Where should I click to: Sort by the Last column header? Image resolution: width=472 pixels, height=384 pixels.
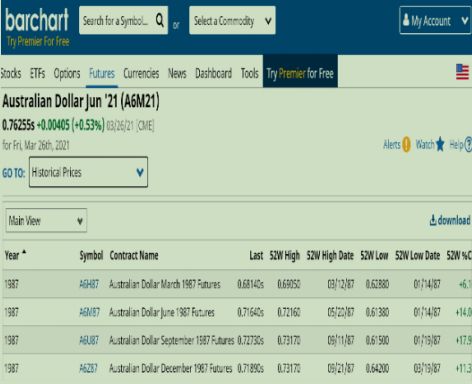point(256,256)
